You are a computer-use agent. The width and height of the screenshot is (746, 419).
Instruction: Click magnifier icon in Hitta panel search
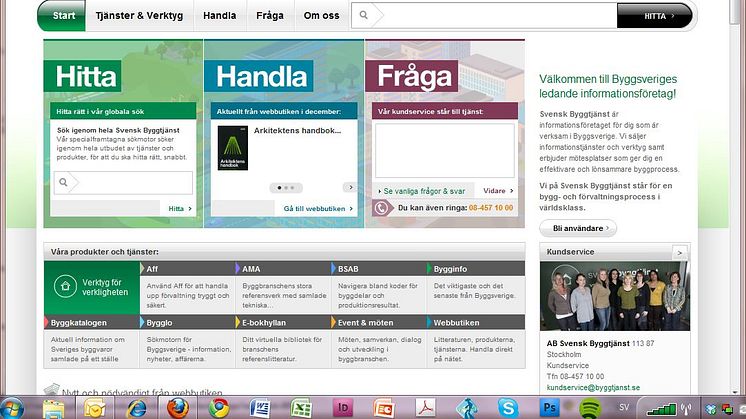tap(63, 182)
